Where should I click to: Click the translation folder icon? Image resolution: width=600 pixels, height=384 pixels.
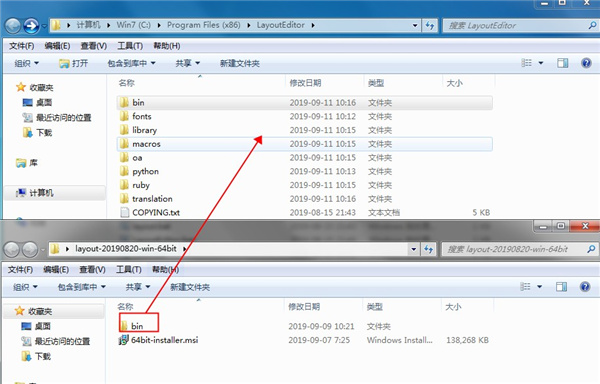click(x=124, y=199)
